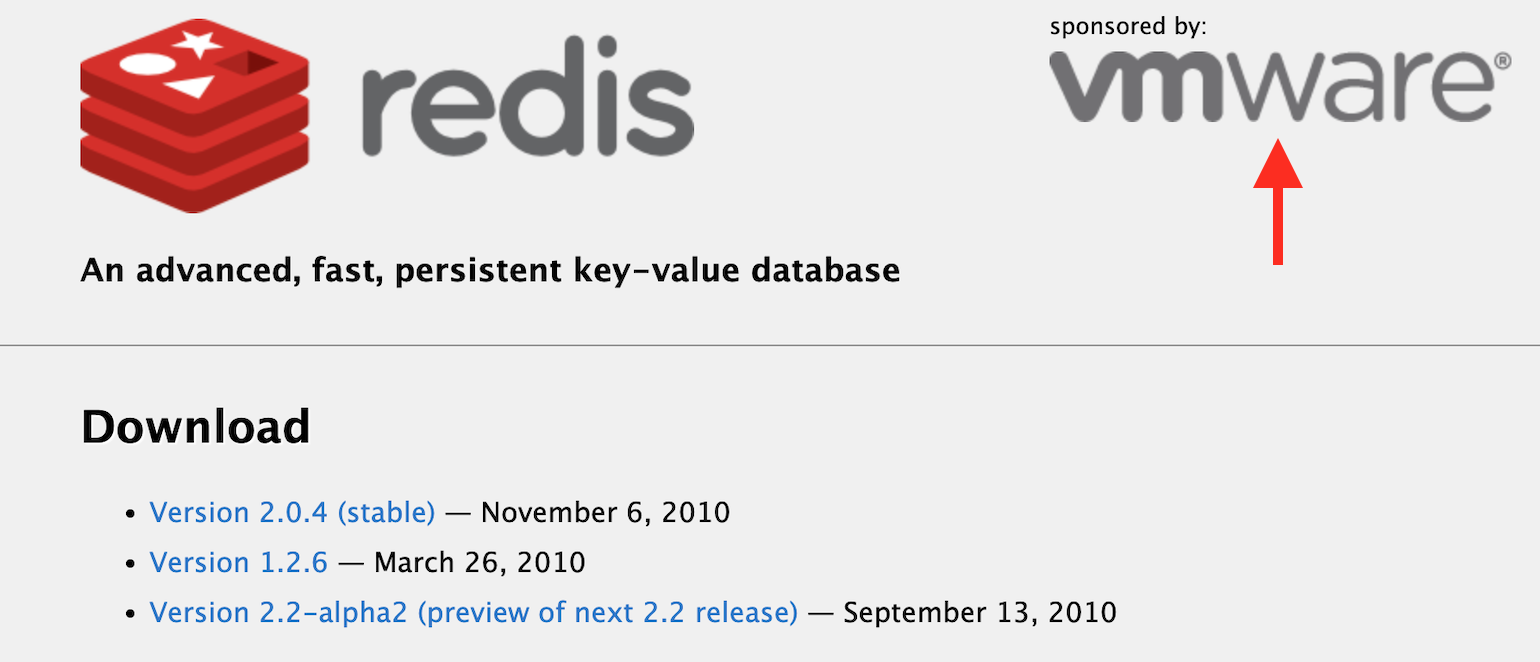Click the Redis cube logo
The height and width of the screenshot is (662, 1540).
(193, 115)
